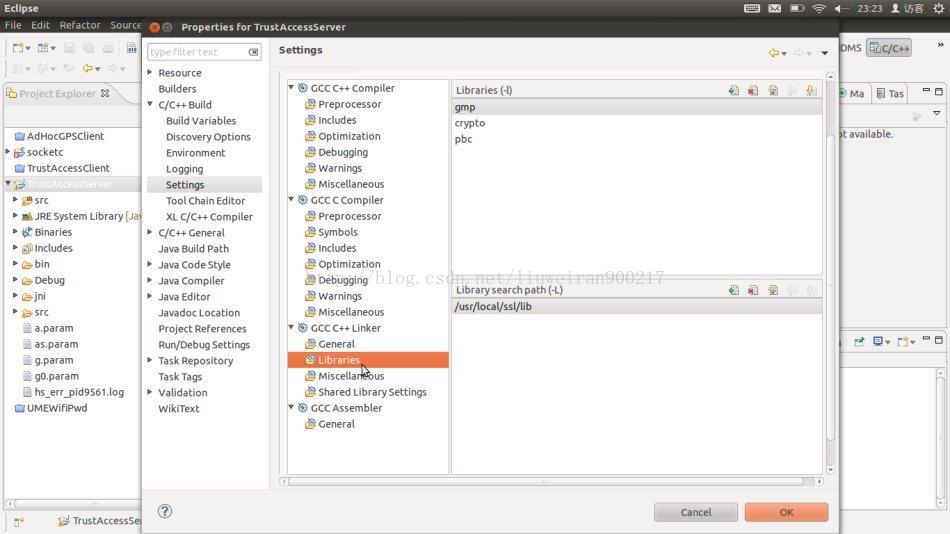Click back navigation arrow in Settings header
This screenshot has width=950, height=534.
point(774,53)
